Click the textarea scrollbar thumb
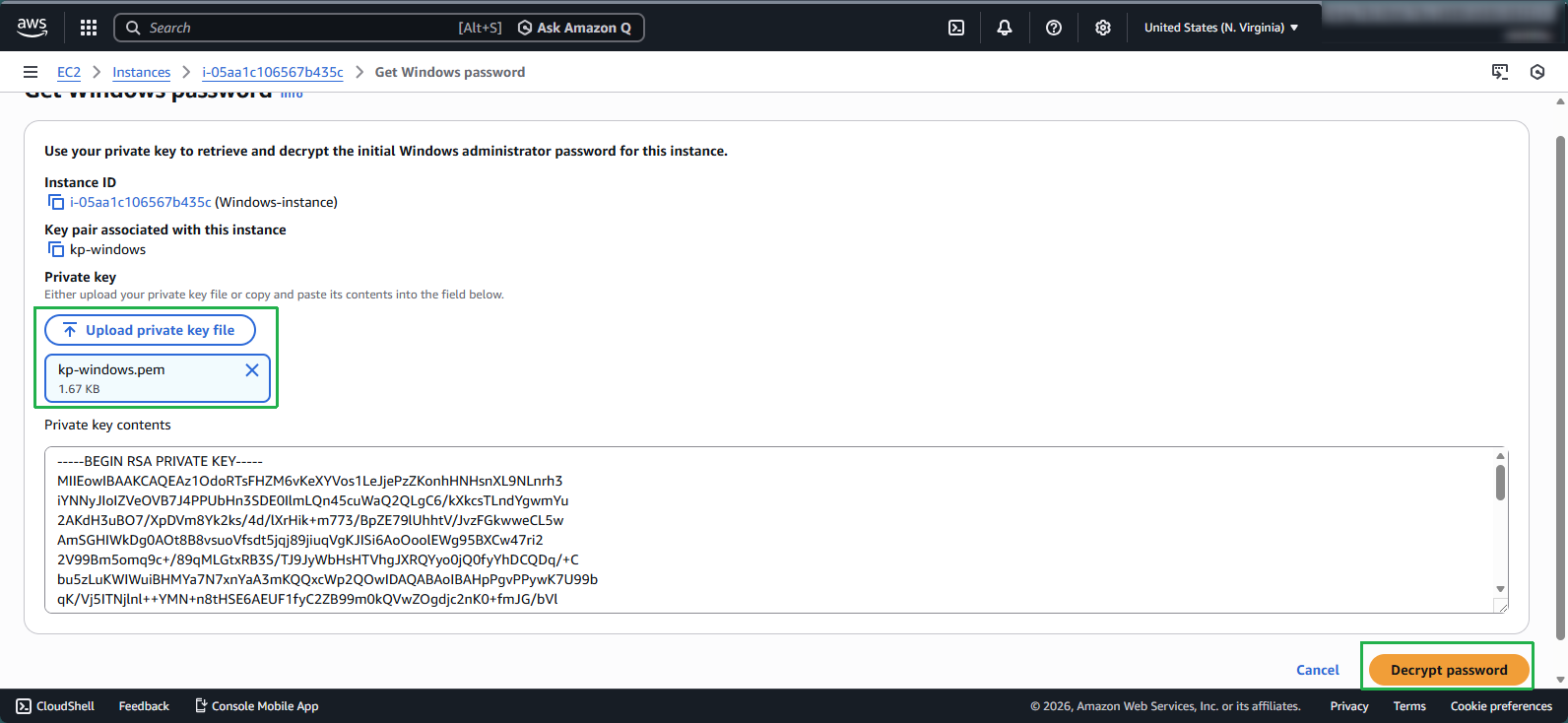This screenshot has width=1568, height=723. (x=1500, y=483)
